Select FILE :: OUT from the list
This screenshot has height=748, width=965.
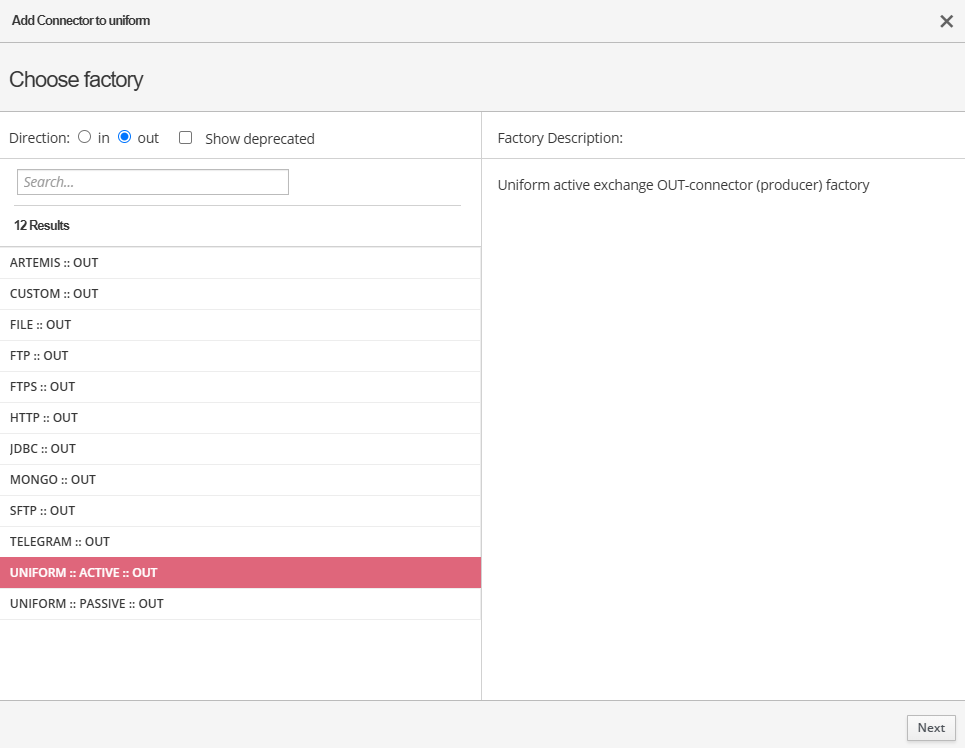40,325
